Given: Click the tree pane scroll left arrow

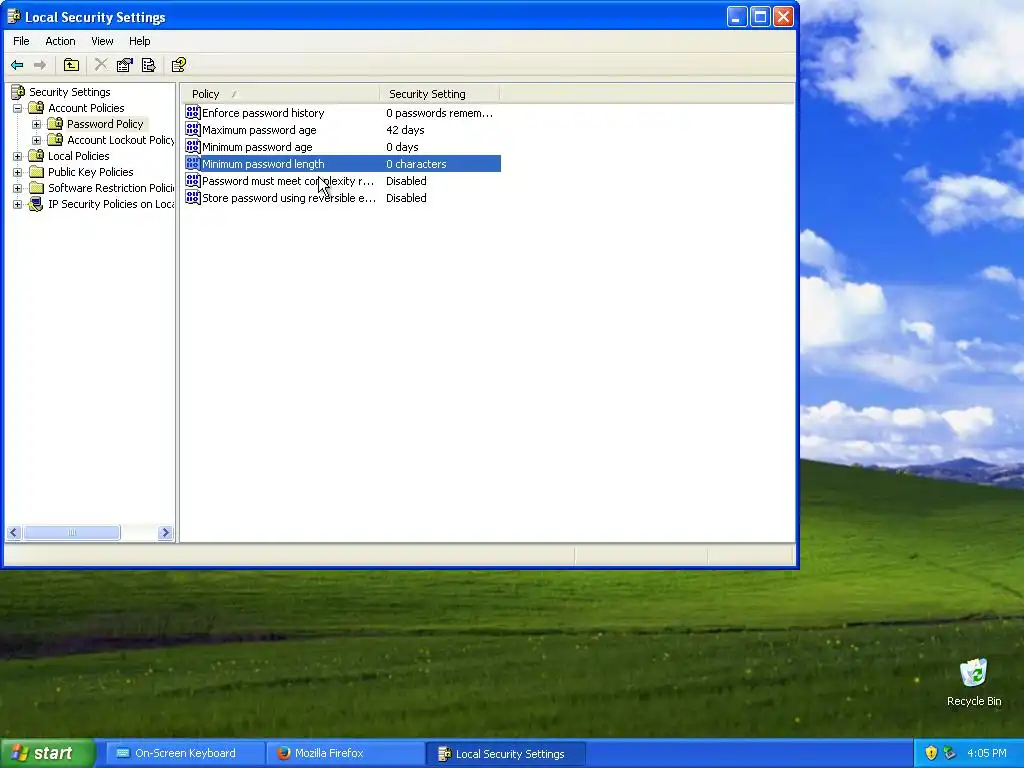Looking at the screenshot, I should coord(14,533).
